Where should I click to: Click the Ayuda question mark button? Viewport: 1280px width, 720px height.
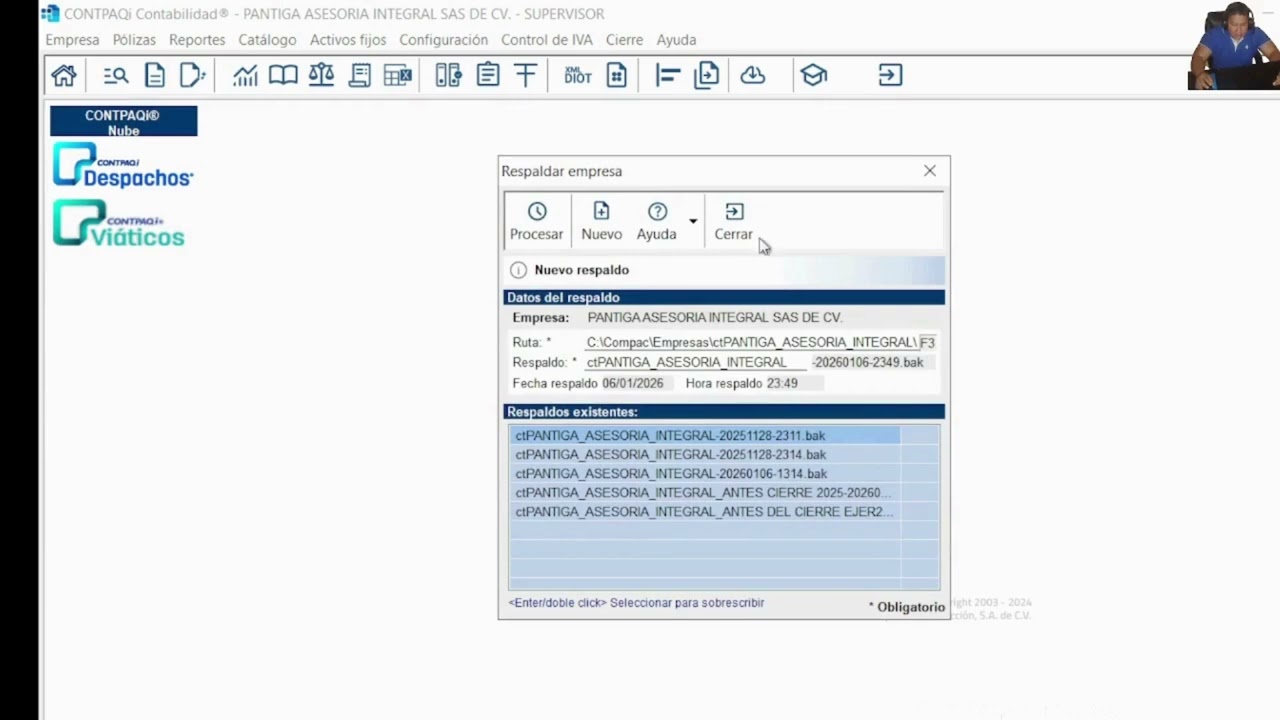657,221
